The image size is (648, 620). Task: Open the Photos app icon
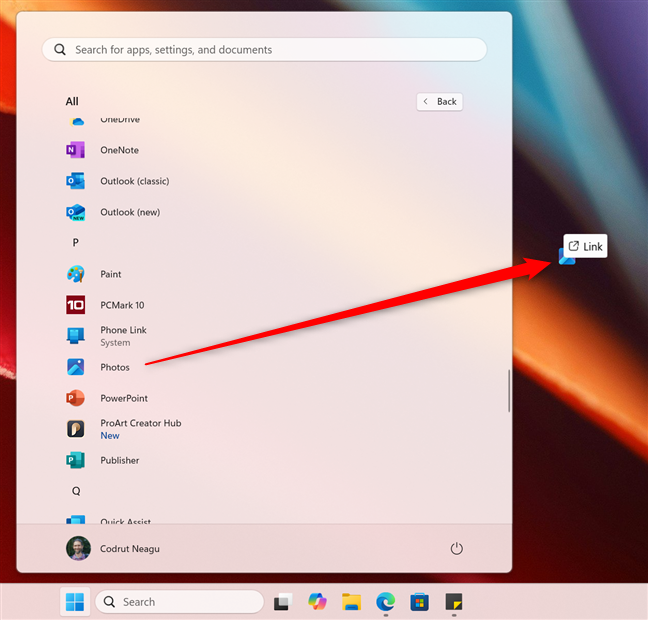(x=76, y=367)
